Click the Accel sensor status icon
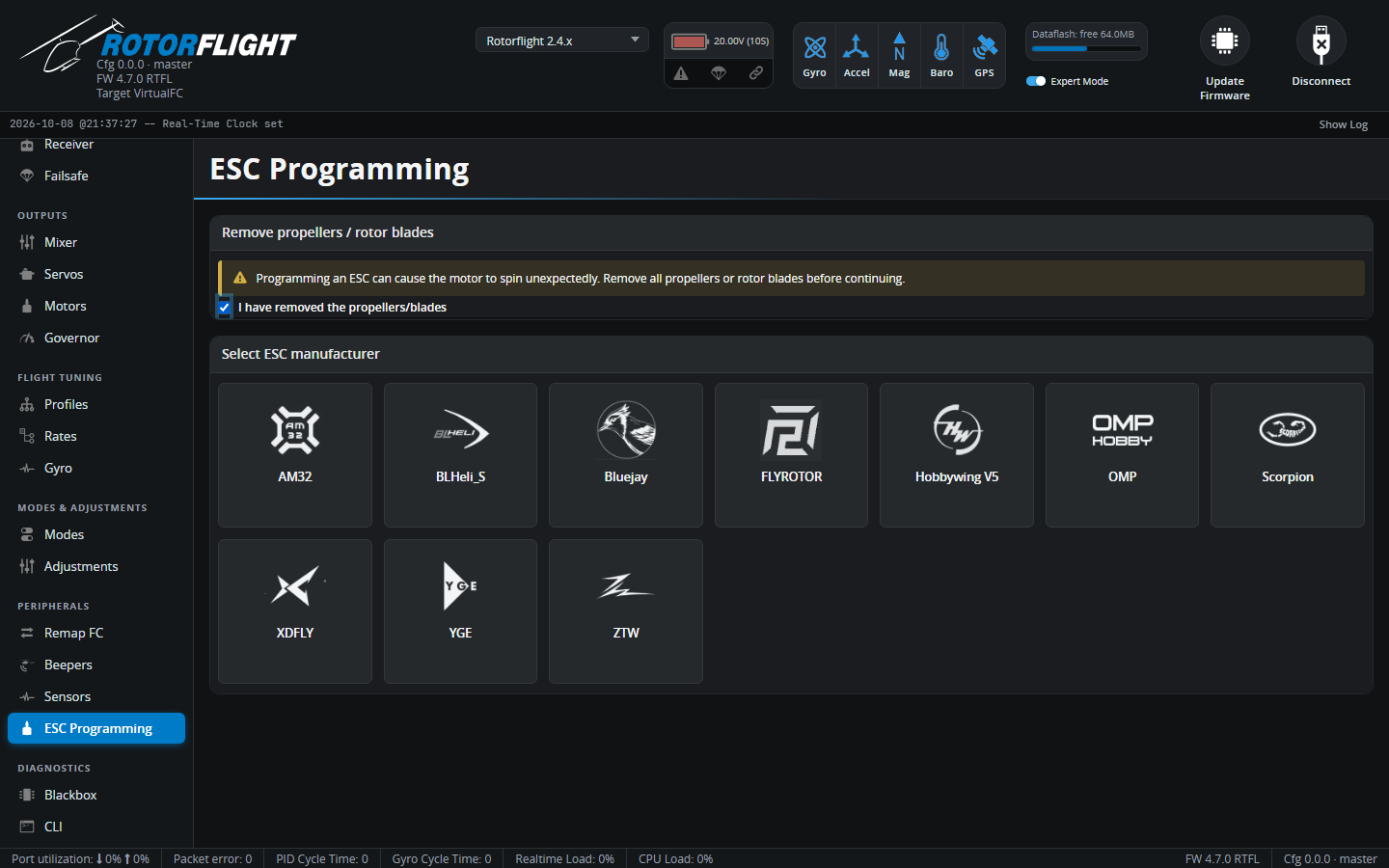The height and width of the screenshot is (868, 1389). tap(857, 56)
